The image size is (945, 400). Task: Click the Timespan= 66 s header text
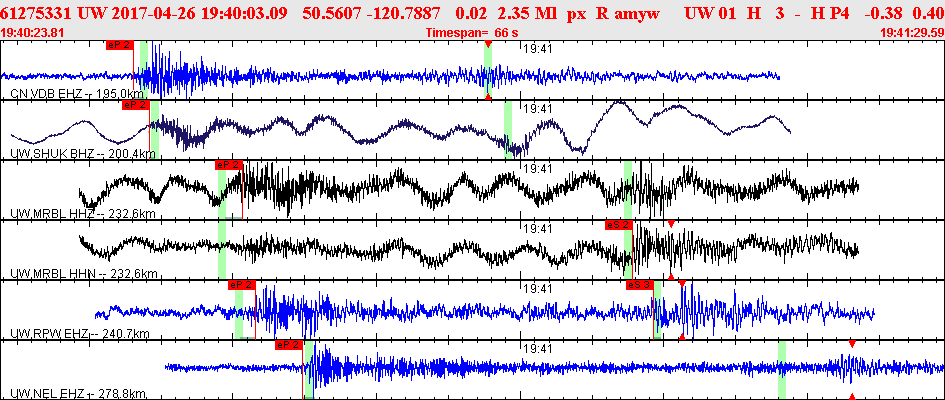(472, 33)
